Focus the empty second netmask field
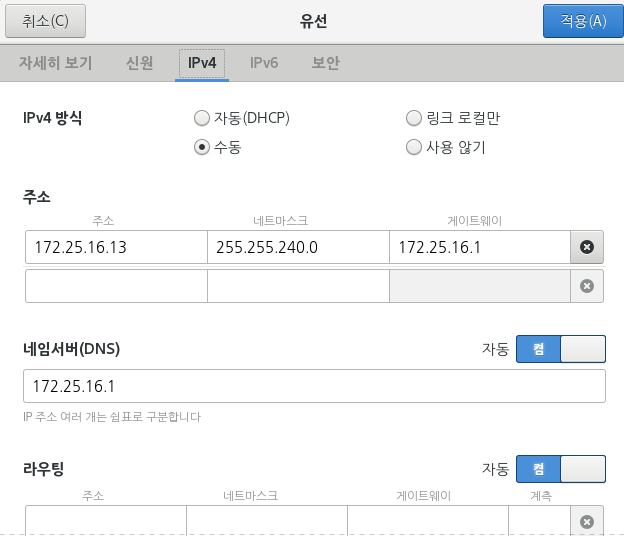Image resolution: width=624 pixels, height=536 pixels. (x=298, y=286)
